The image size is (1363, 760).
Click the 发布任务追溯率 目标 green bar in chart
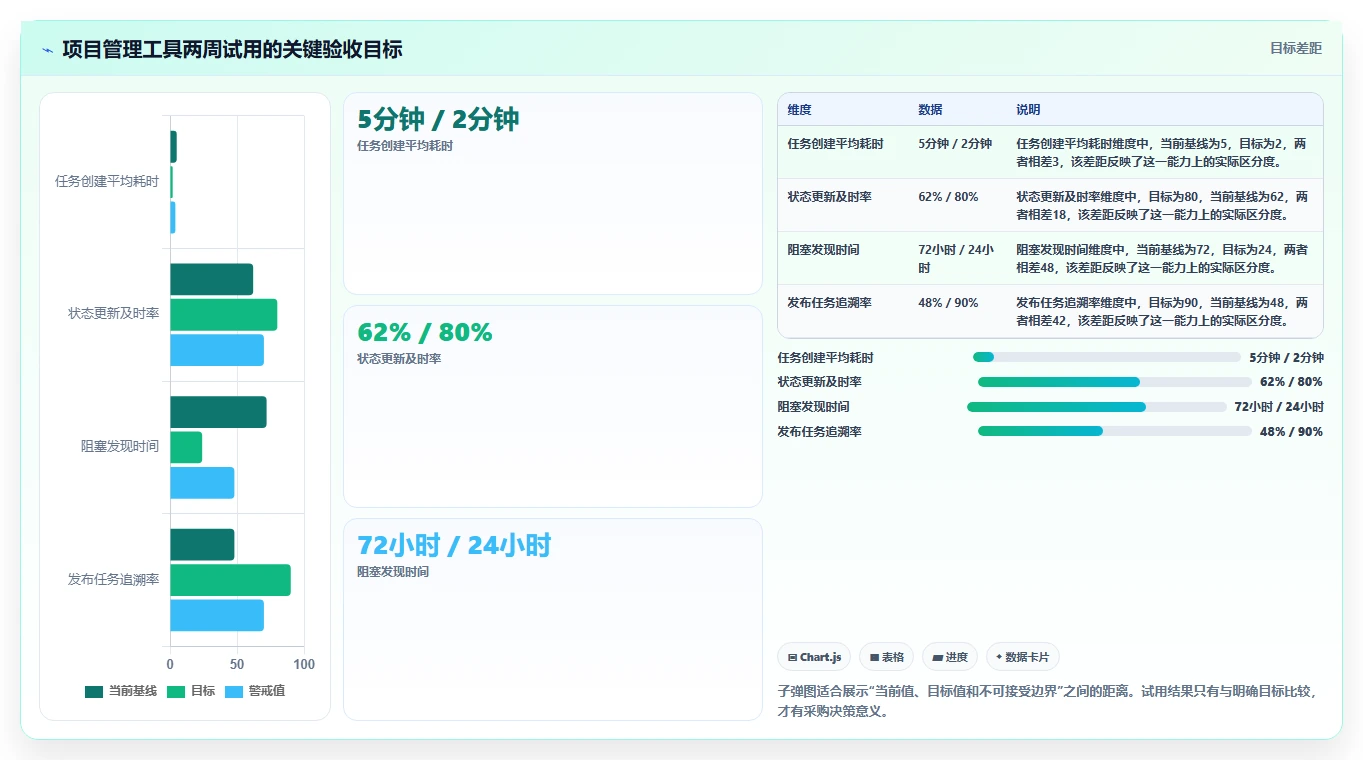[230, 580]
